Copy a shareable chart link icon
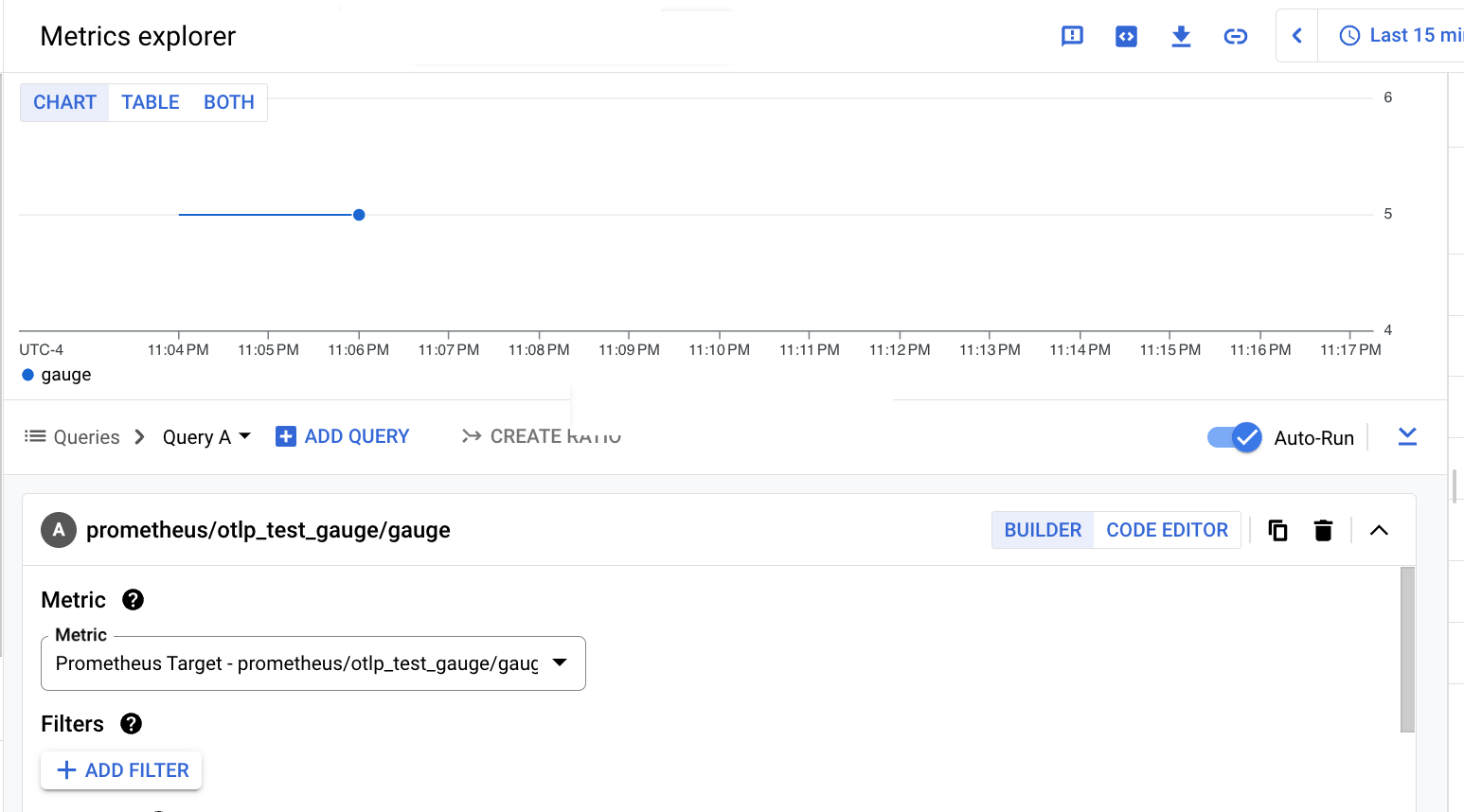Viewport: 1464px width, 812px height. (x=1235, y=35)
